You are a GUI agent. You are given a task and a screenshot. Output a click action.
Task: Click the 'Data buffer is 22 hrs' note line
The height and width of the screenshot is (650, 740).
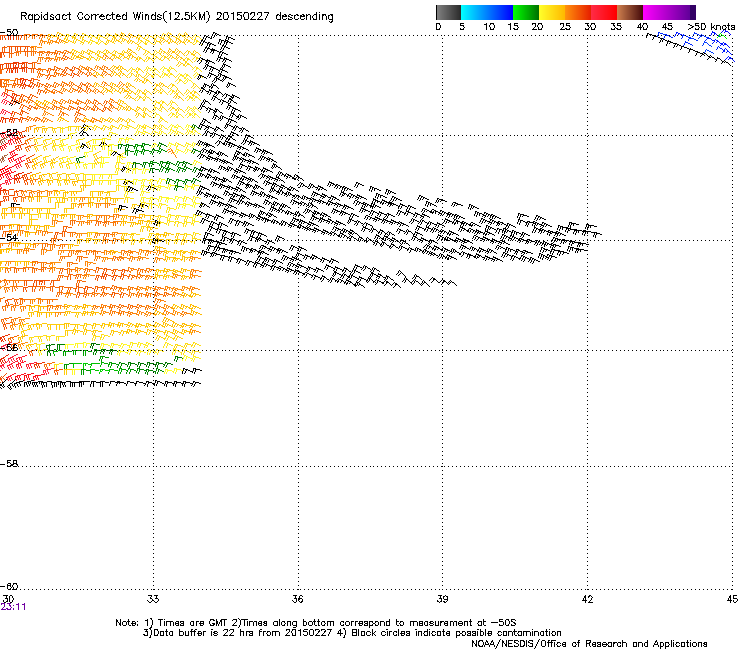pos(352,633)
